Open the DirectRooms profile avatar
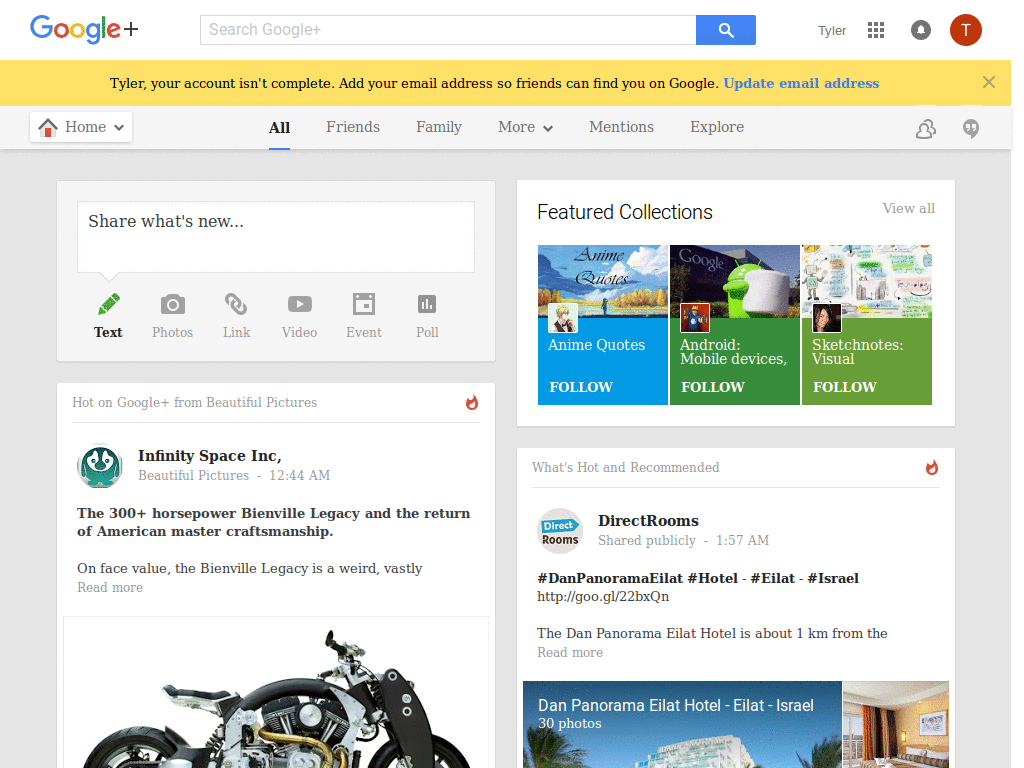This screenshot has height=768, width=1024. 560,531
